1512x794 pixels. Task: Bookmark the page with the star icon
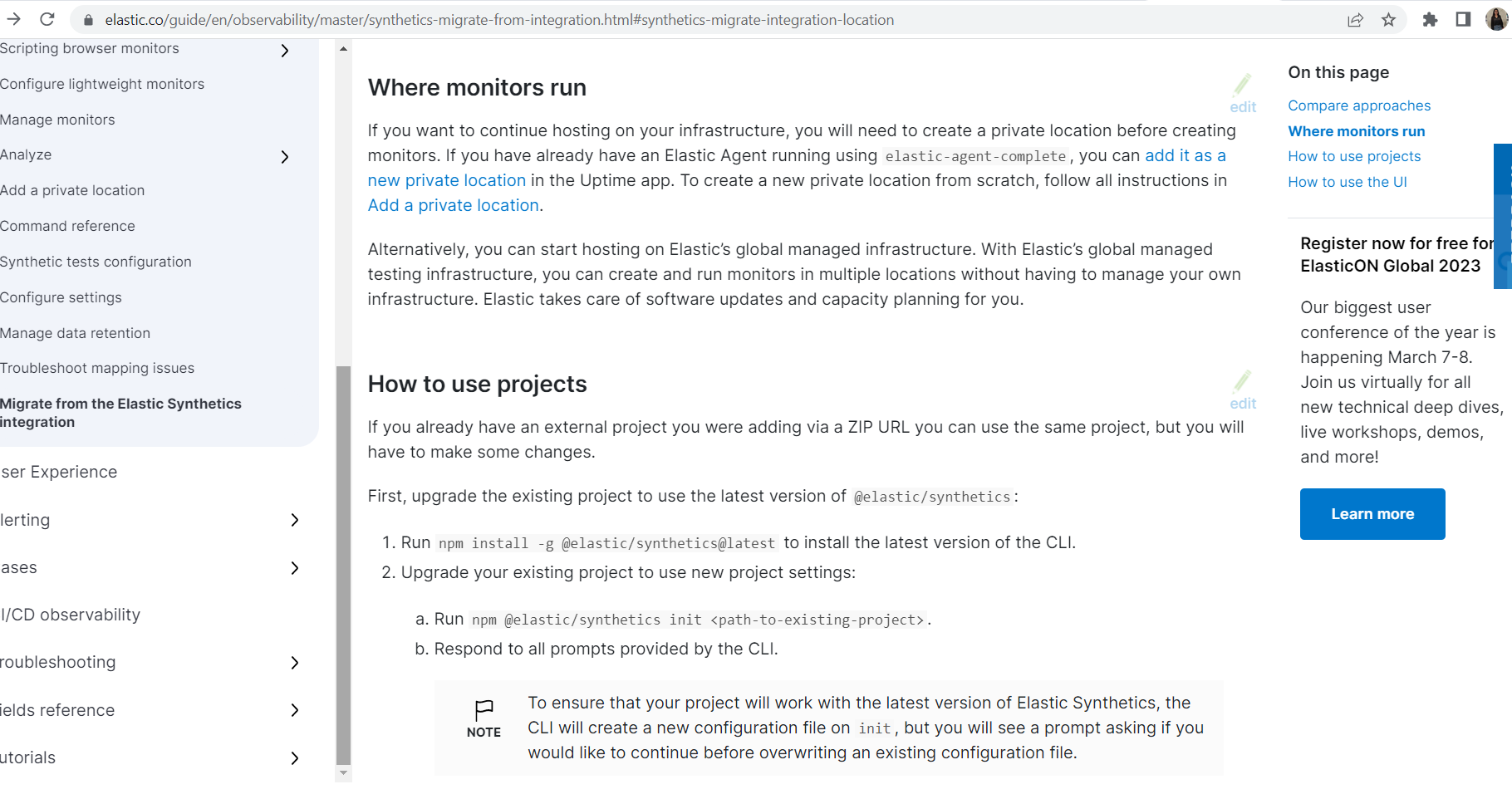(x=1388, y=19)
